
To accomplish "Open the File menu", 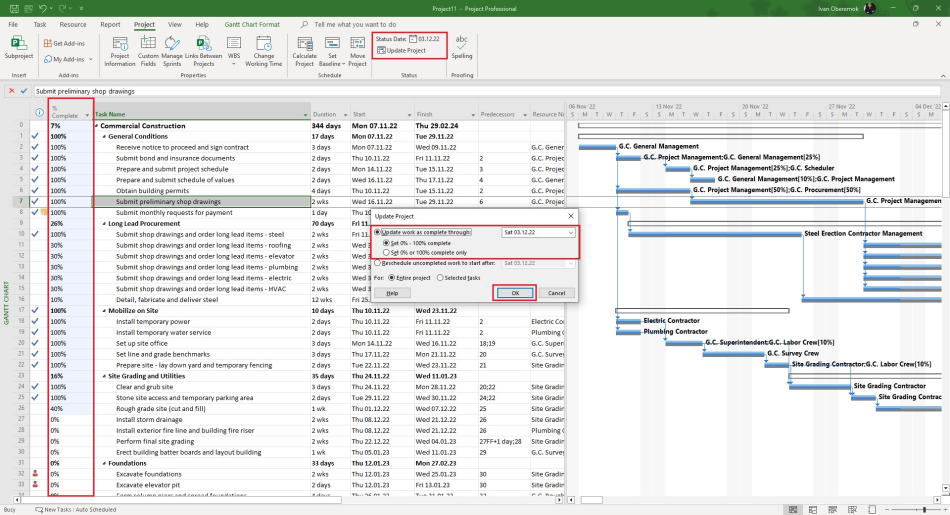I will pyautogui.click(x=13, y=24).
